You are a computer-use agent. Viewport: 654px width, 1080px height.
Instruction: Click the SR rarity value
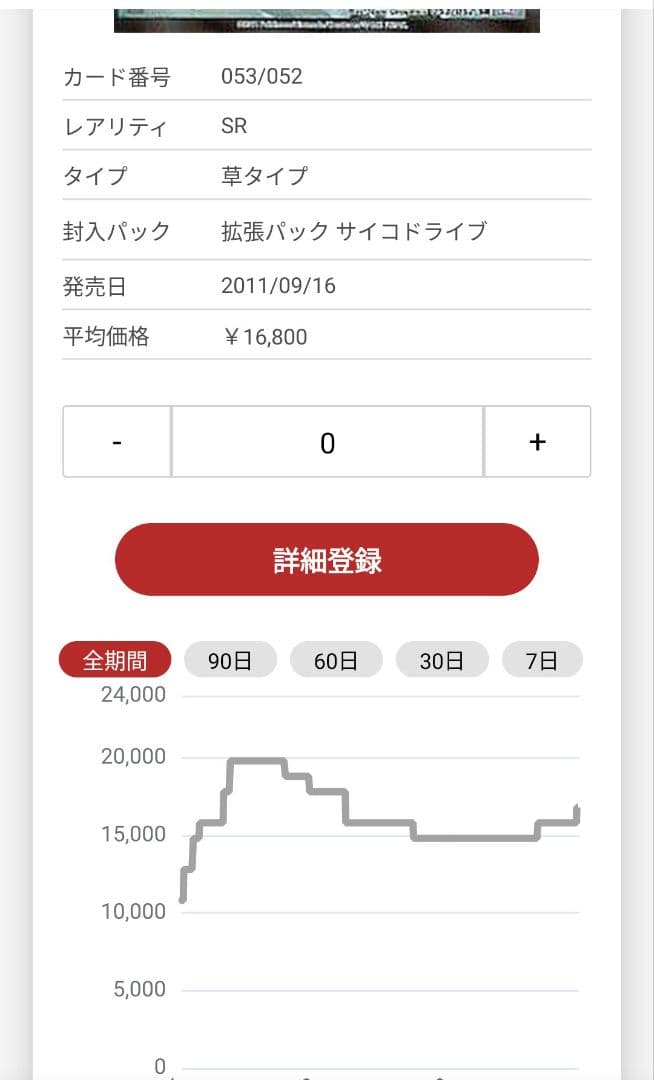pyautogui.click(x=234, y=126)
